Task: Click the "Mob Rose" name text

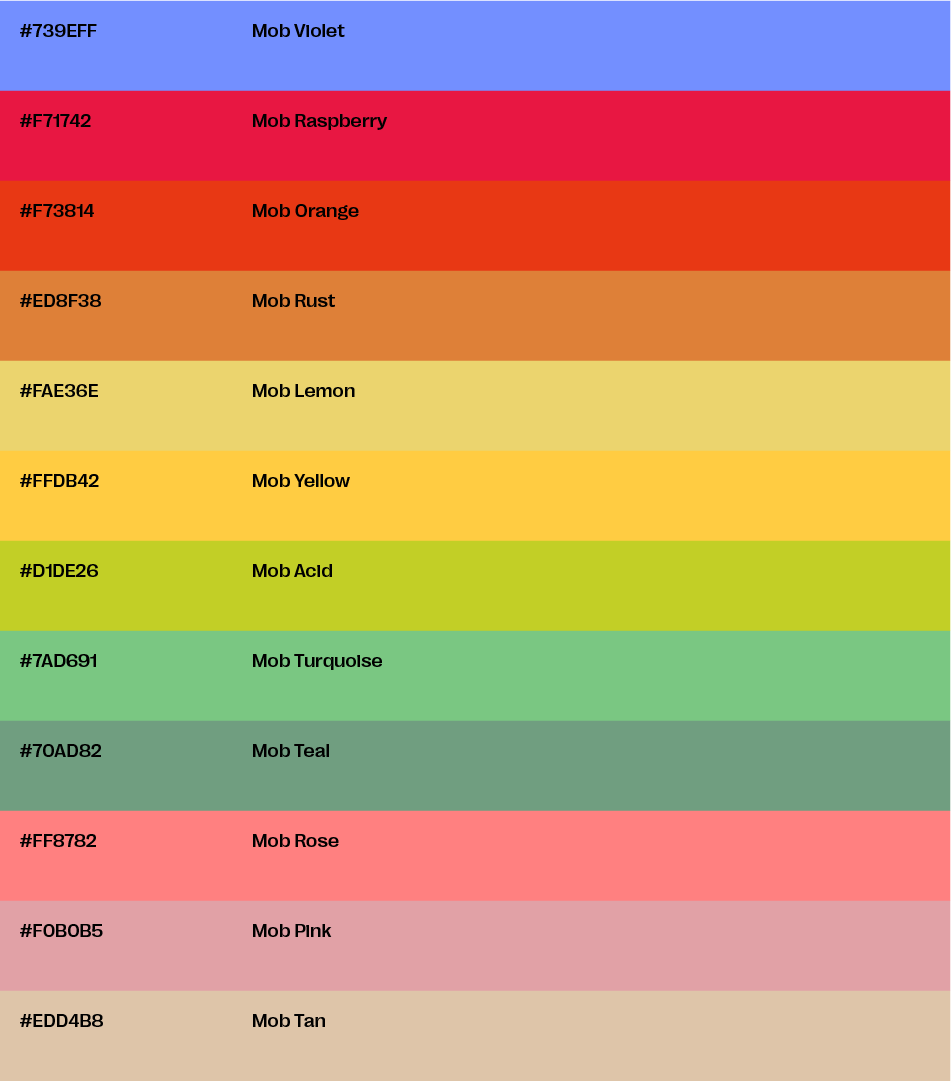Action: point(295,841)
